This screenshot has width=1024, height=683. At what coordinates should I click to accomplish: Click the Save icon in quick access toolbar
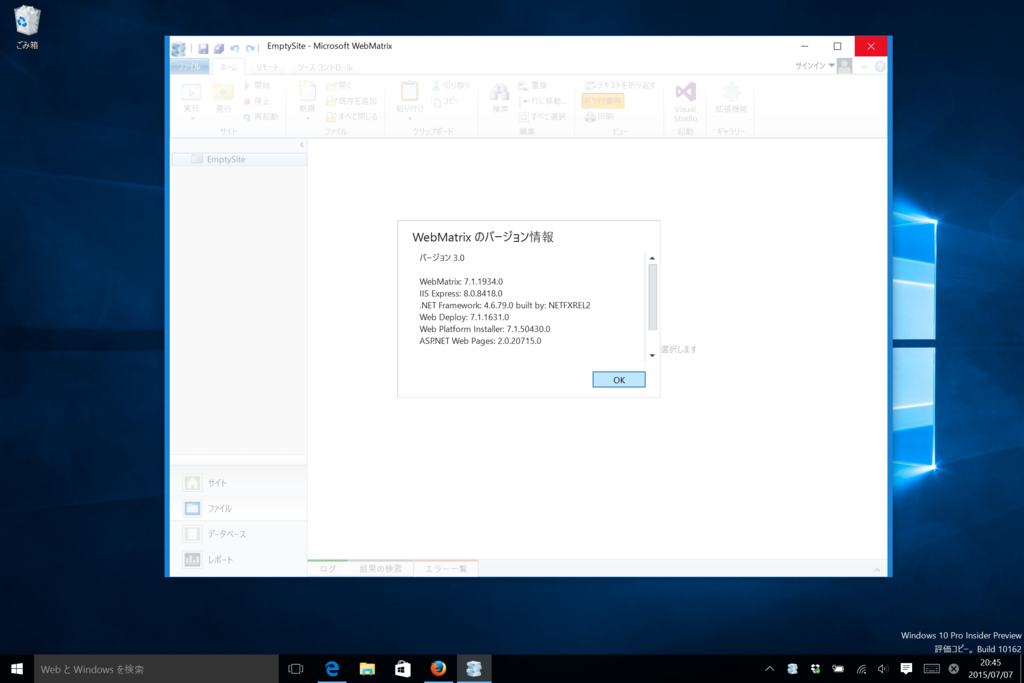[203, 48]
